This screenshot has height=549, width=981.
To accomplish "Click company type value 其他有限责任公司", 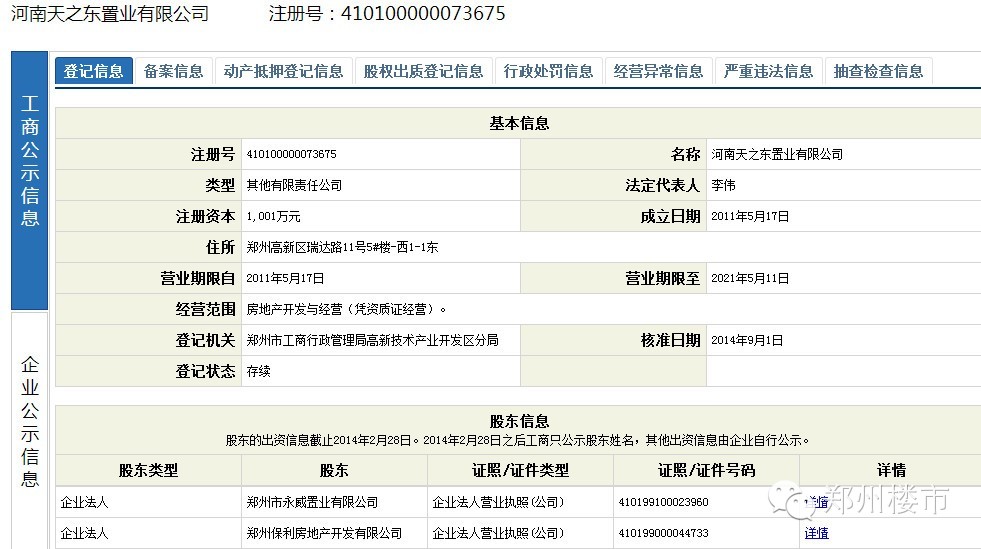I will 294,185.
